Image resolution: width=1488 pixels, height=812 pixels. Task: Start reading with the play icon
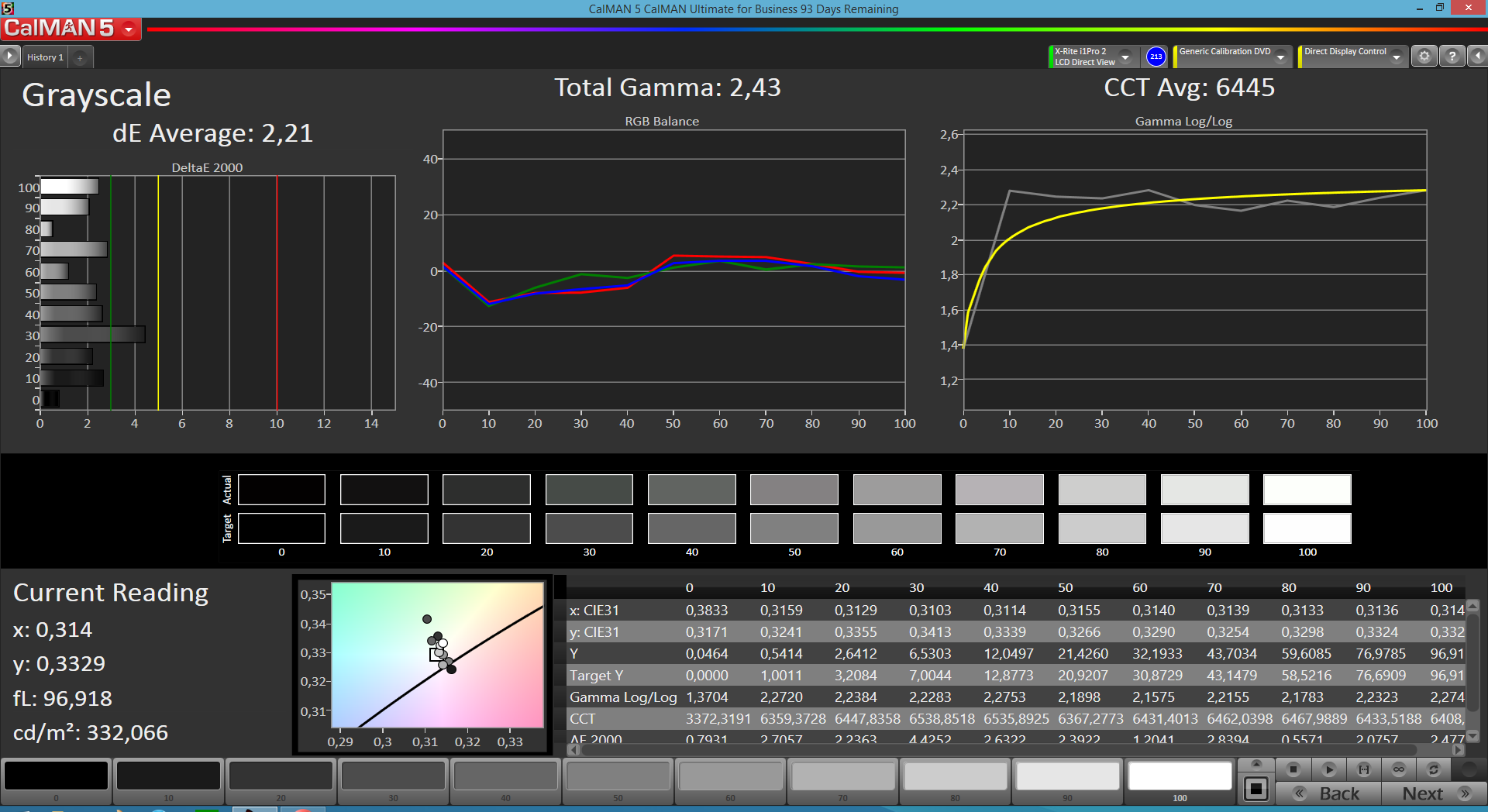(x=1328, y=769)
